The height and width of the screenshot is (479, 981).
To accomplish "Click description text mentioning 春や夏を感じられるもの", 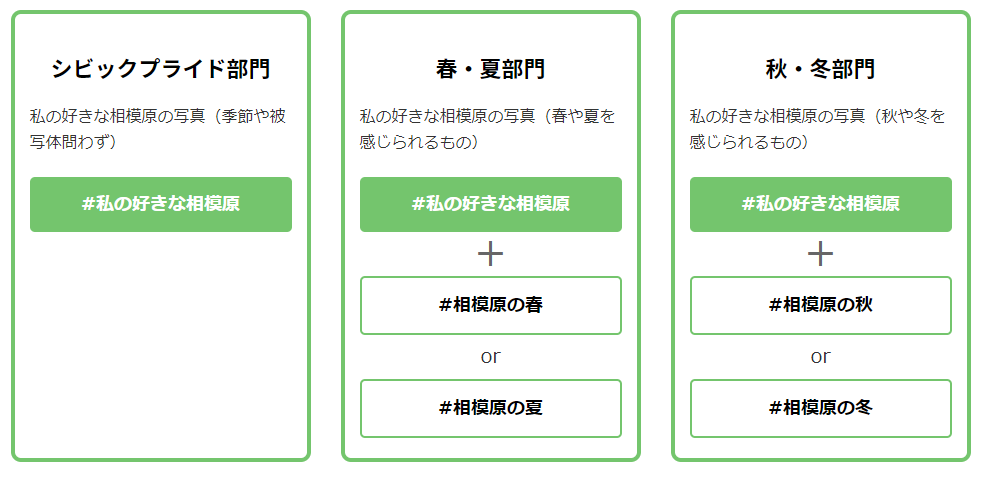I will [487, 129].
